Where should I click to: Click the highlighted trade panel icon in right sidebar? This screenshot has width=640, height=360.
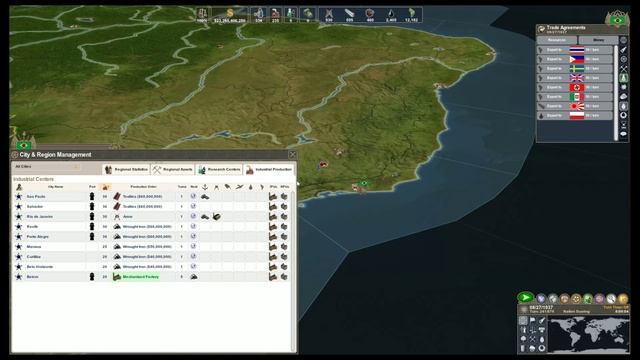(624, 78)
